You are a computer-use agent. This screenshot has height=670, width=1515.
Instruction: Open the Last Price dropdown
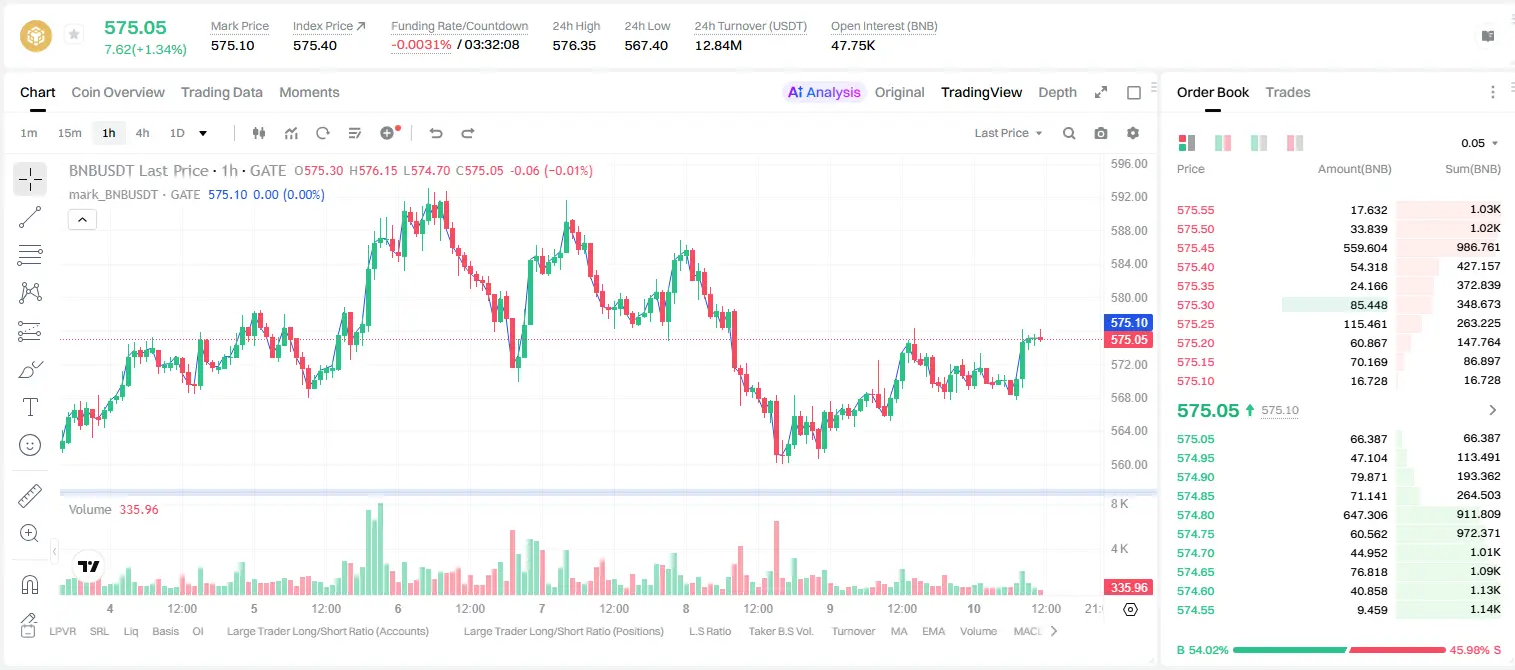tap(1008, 133)
